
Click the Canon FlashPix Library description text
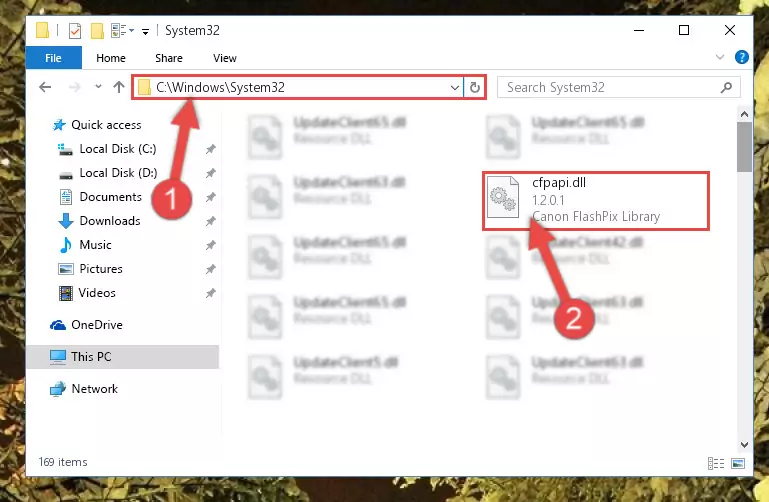(596, 217)
